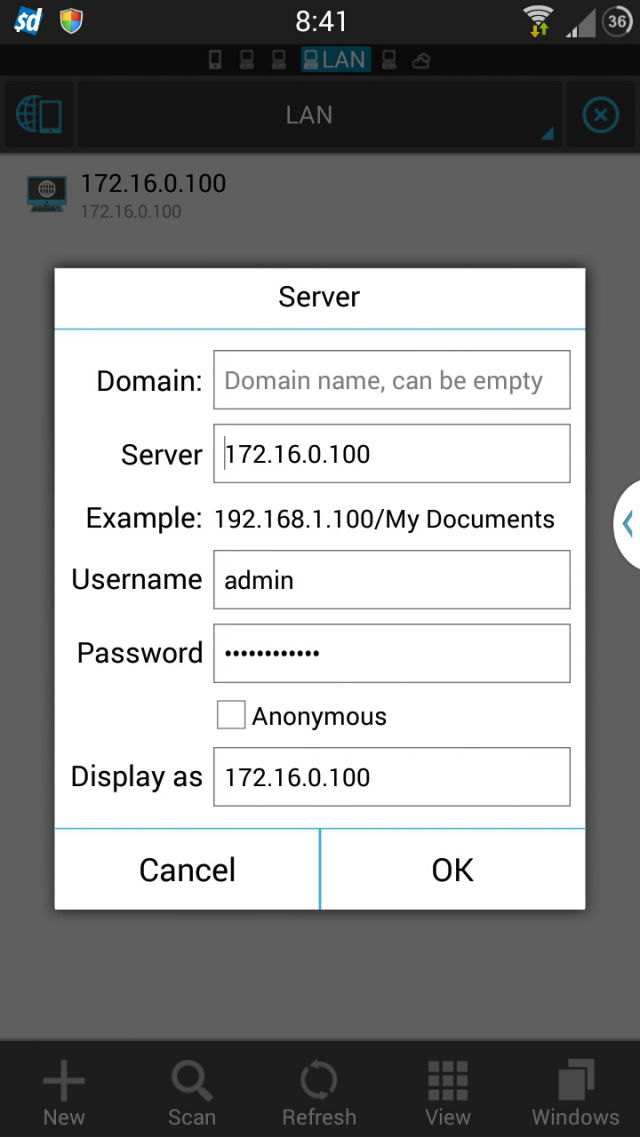Viewport: 640px width, 1138px height.
Task: Tap the Slickdeals notification icon
Action: tap(29, 22)
